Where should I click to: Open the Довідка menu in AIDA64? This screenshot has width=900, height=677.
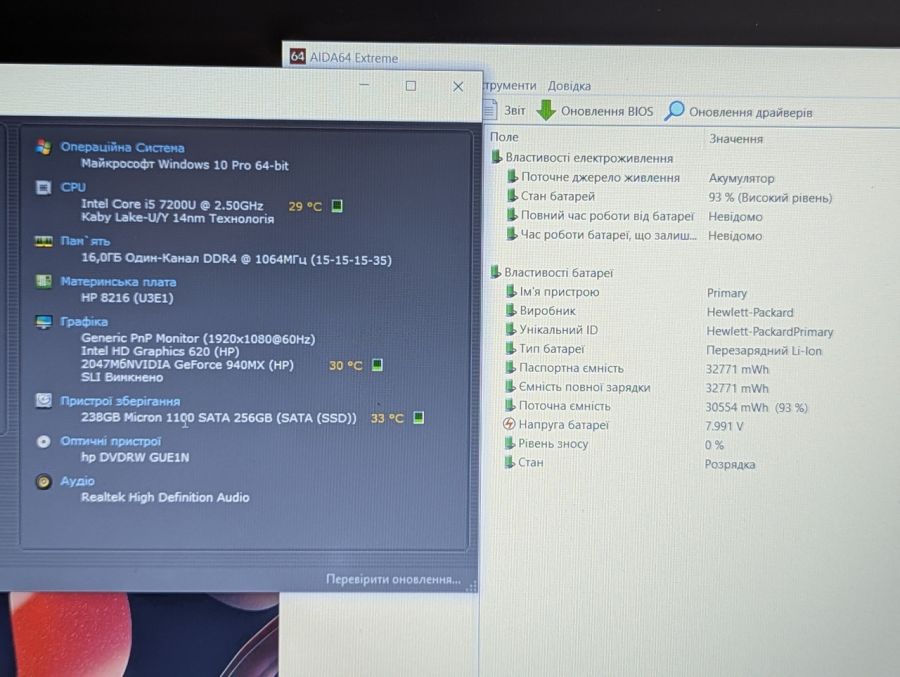pos(569,86)
